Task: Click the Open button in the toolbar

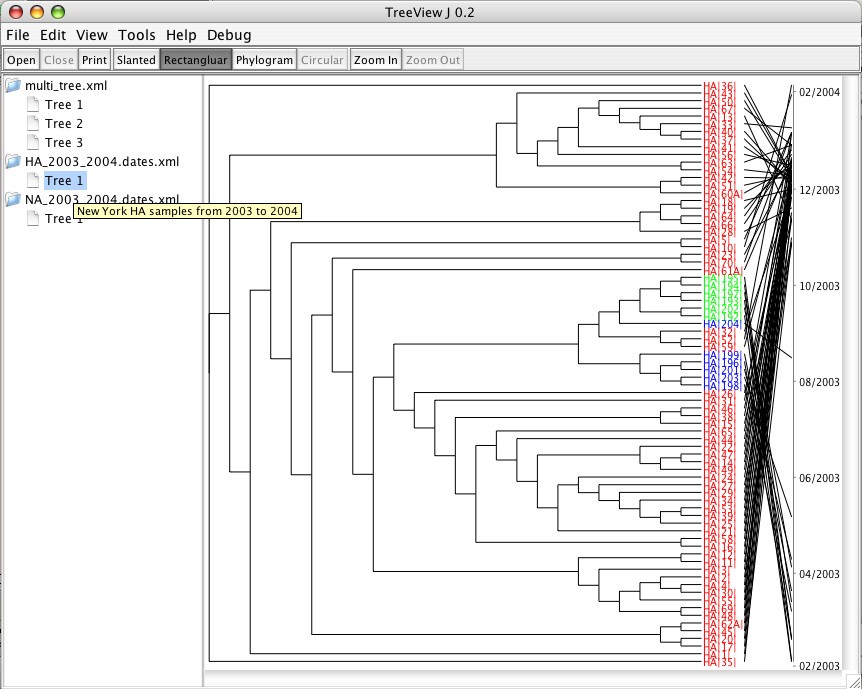Action: [x=22, y=60]
